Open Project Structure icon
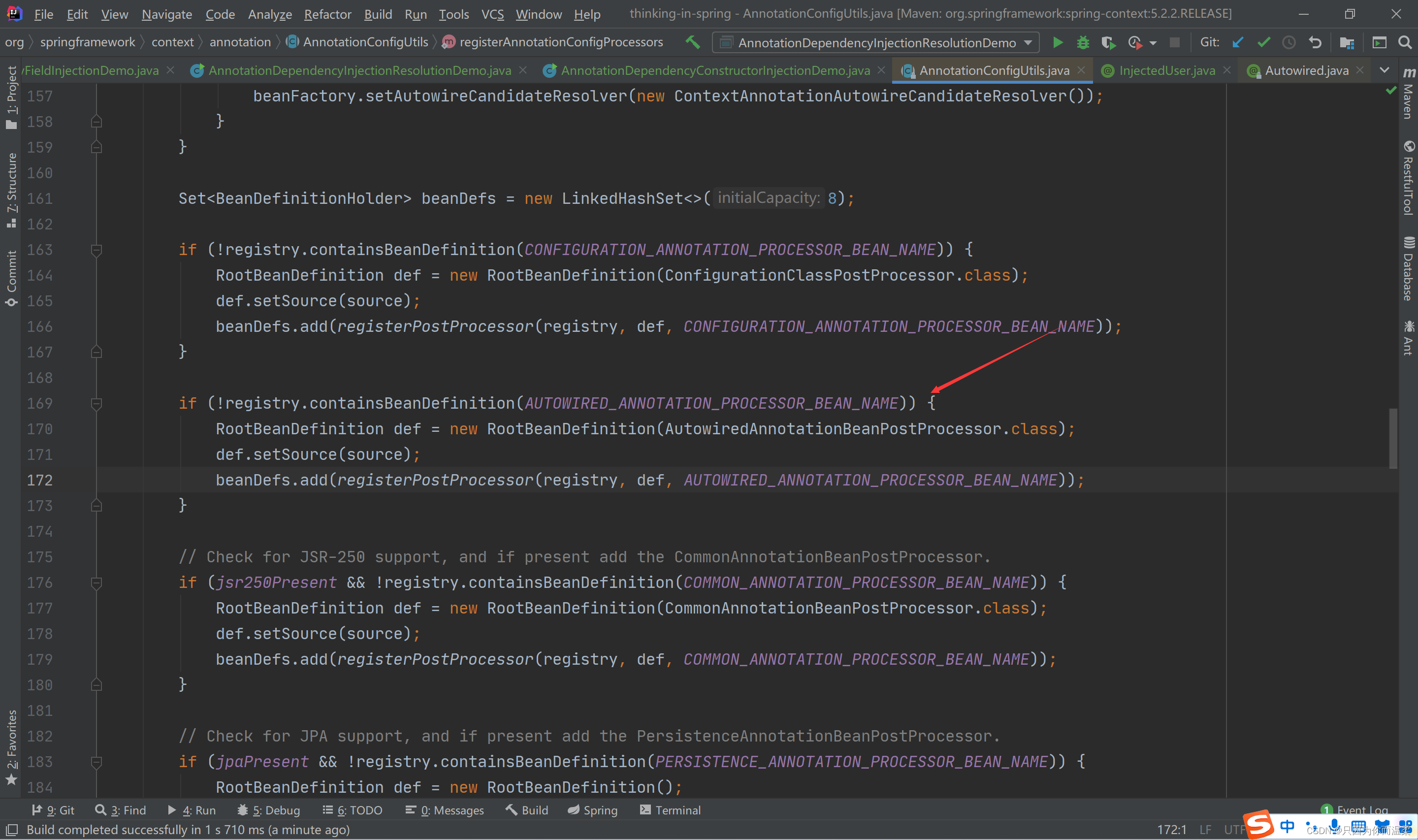1418x840 pixels. [x=1347, y=42]
